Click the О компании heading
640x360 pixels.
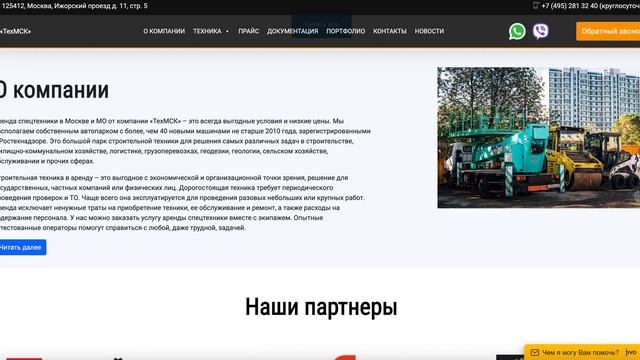pos(54,90)
